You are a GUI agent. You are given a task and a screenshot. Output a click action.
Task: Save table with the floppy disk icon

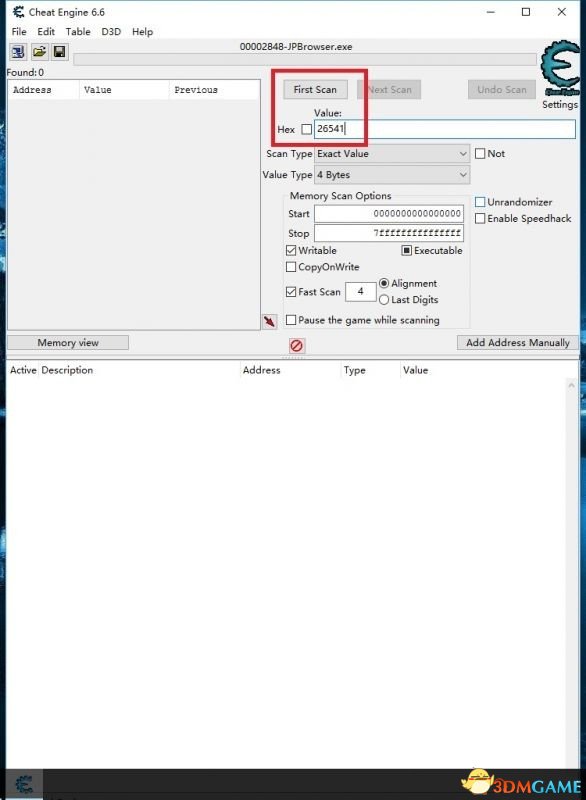click(x=60, y=52)
